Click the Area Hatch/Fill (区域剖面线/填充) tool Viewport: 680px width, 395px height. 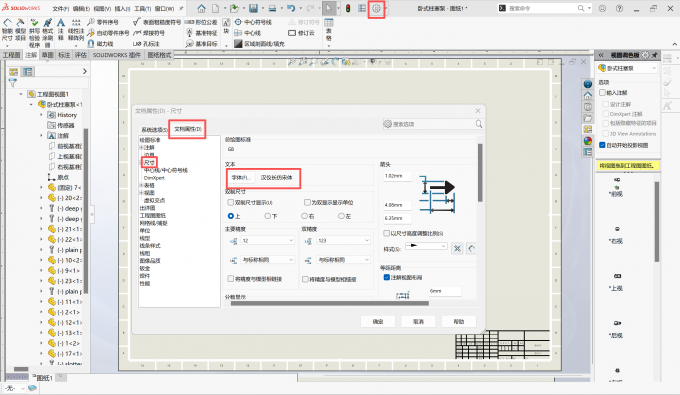[259, 44]
